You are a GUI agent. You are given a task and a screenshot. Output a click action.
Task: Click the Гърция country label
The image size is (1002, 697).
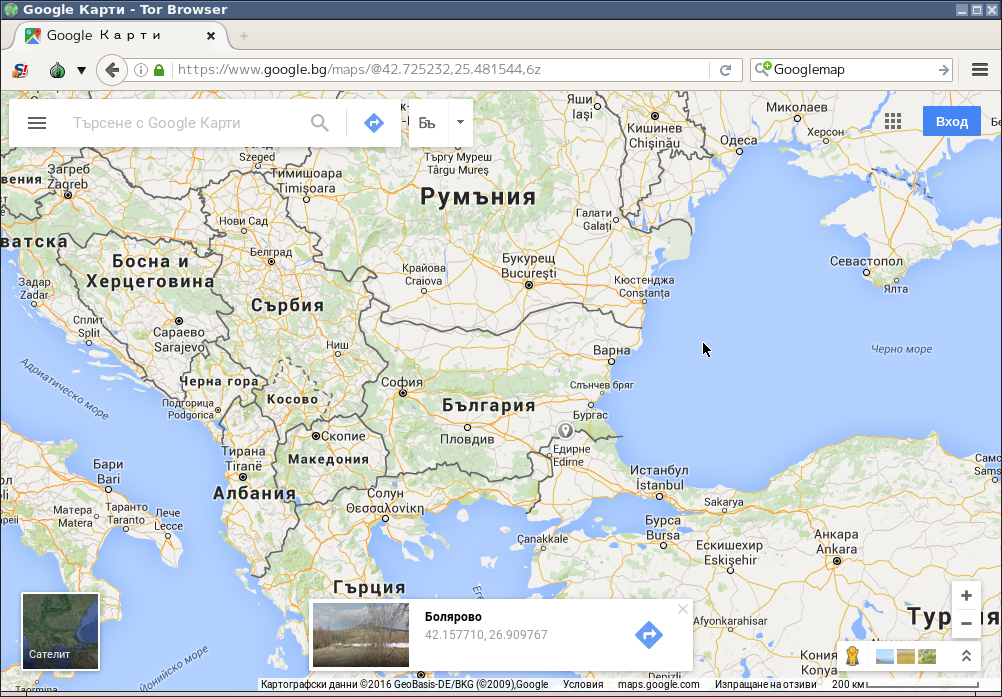(369, 587)
